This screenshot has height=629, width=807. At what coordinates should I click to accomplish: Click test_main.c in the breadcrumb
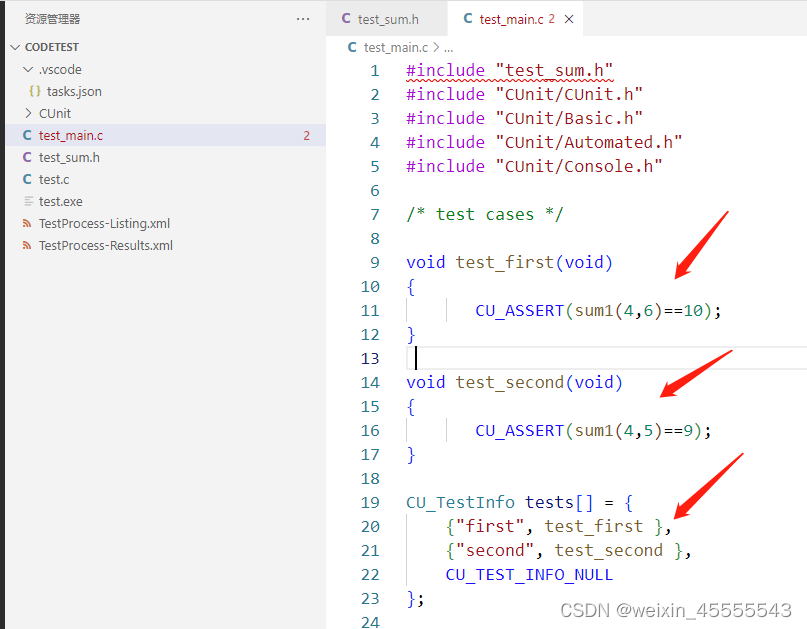click(x=396, y=48)
